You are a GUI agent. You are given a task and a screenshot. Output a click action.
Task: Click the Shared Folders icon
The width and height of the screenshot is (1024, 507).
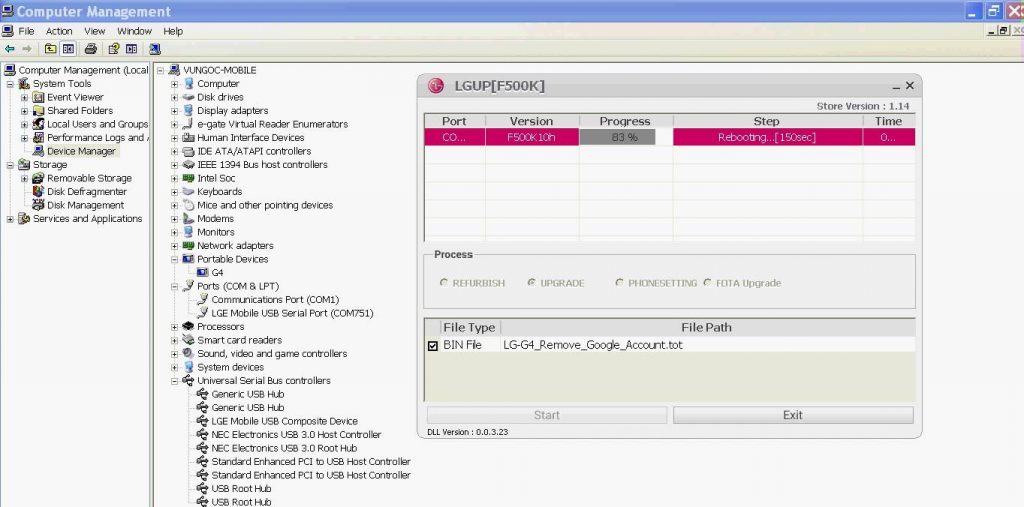[39, 111]
